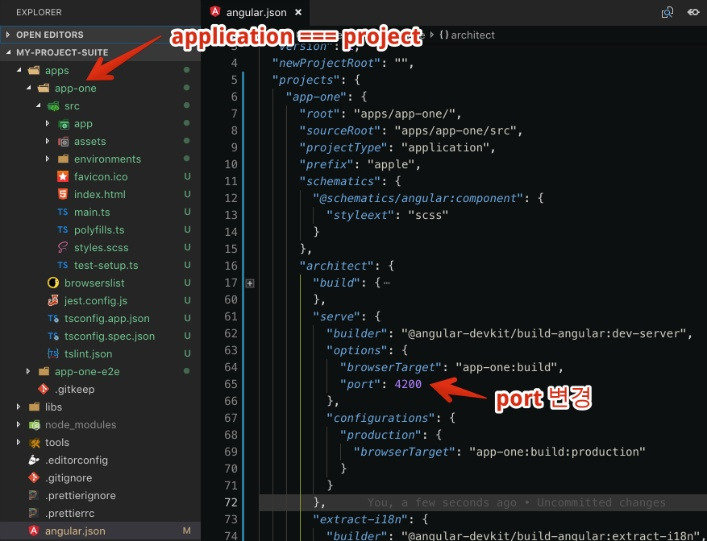Click the Angular logo on the editor tab

tap(216, 12)
